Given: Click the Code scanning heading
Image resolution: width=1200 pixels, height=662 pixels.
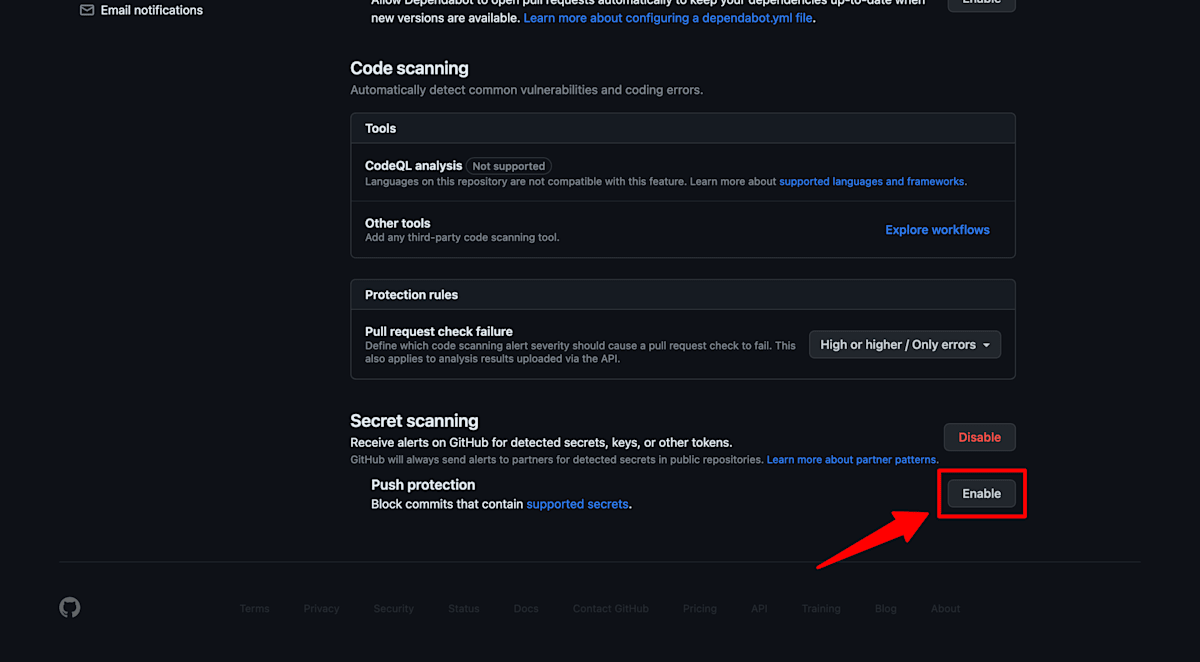Looking at the screenshot, I should [409, 69].
